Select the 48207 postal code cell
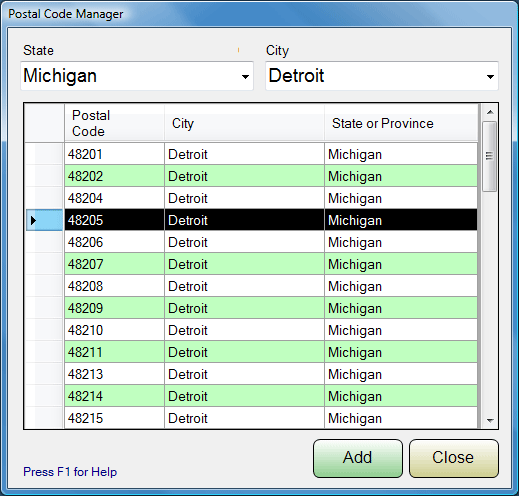The height and width of the screenshot is (496, 519). [x=114, y=264]
